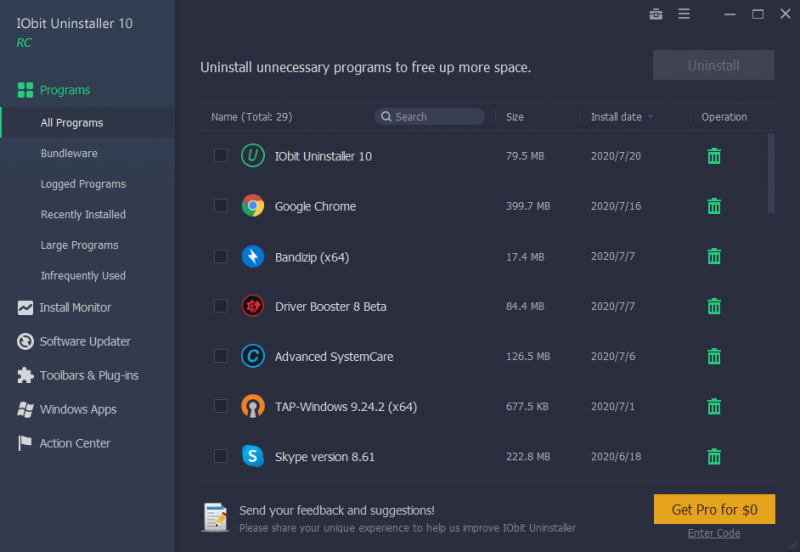Image resolution: width=800 pixels, height=552 pixels.
Task: Click trash icon for Google Chrome
Action: (714, 206)
